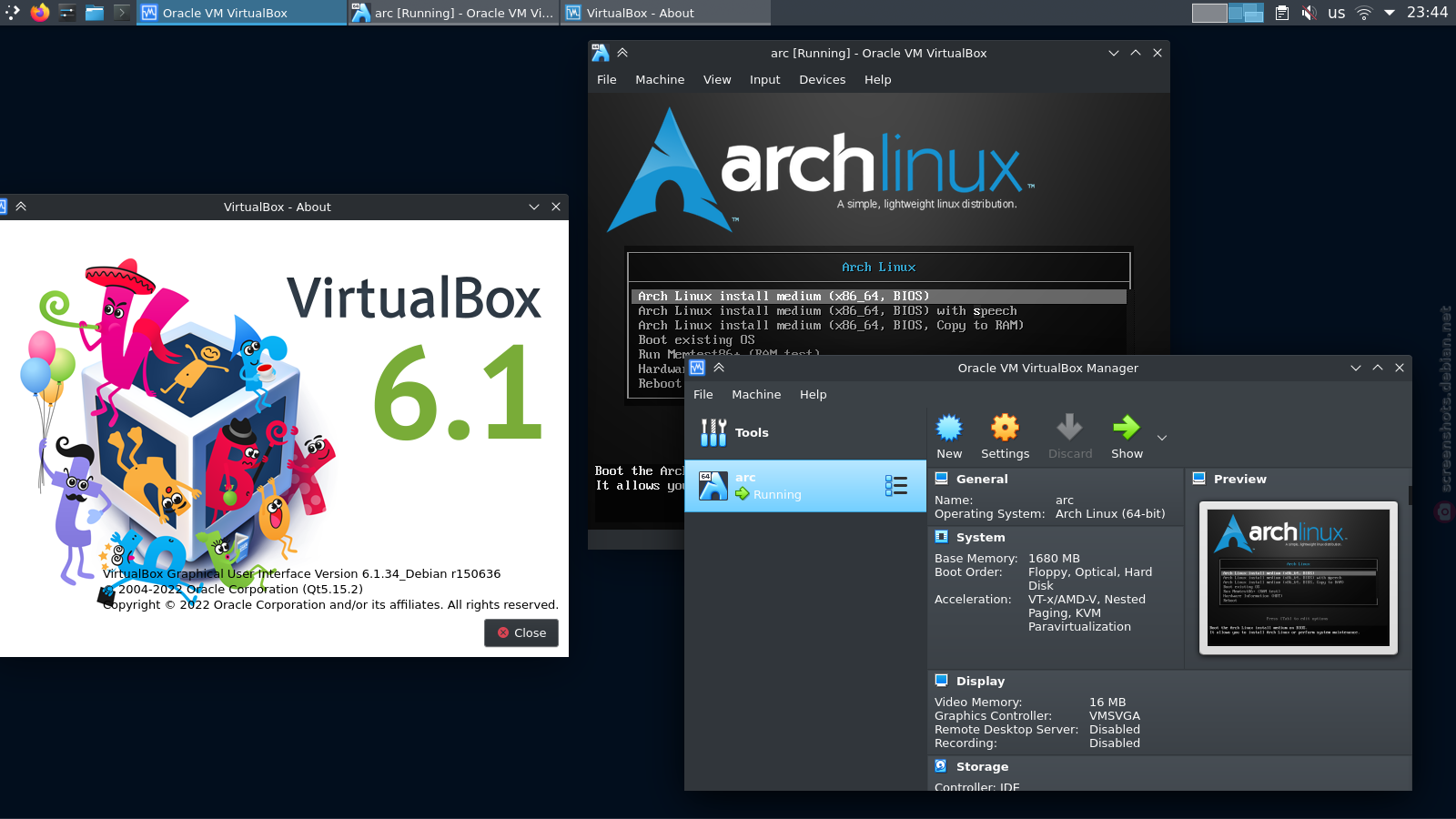
Task: Click the Video Memory value 16 MB
Action: (1107, 703)
